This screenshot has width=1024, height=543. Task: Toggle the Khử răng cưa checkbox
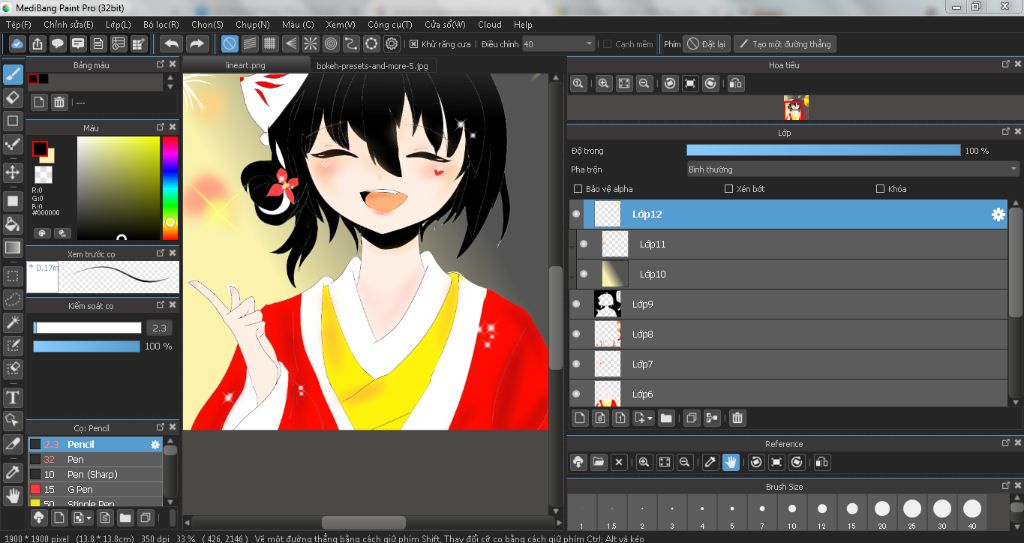pos(413,44)
